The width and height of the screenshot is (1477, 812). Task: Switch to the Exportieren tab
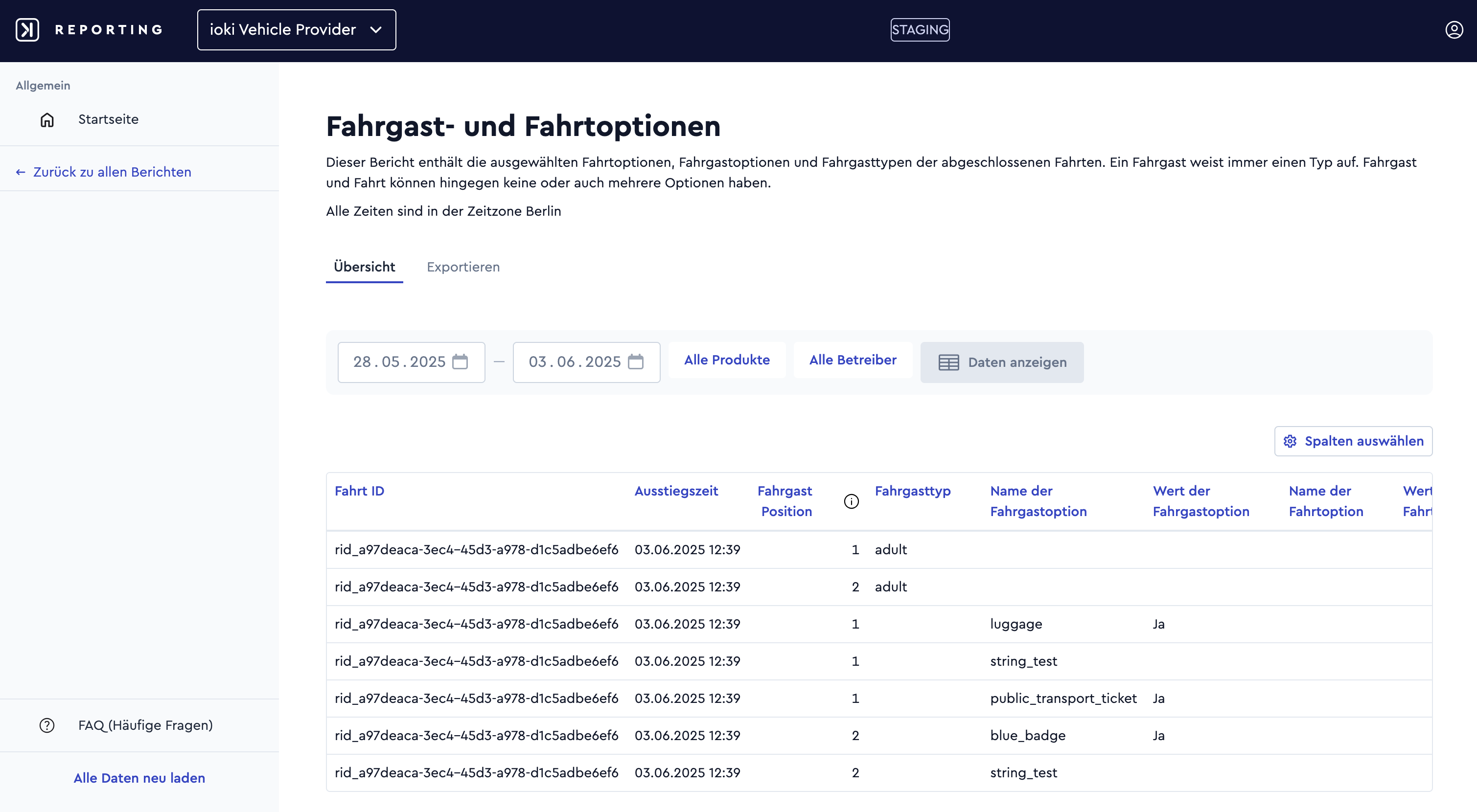(x=463, y=267)
